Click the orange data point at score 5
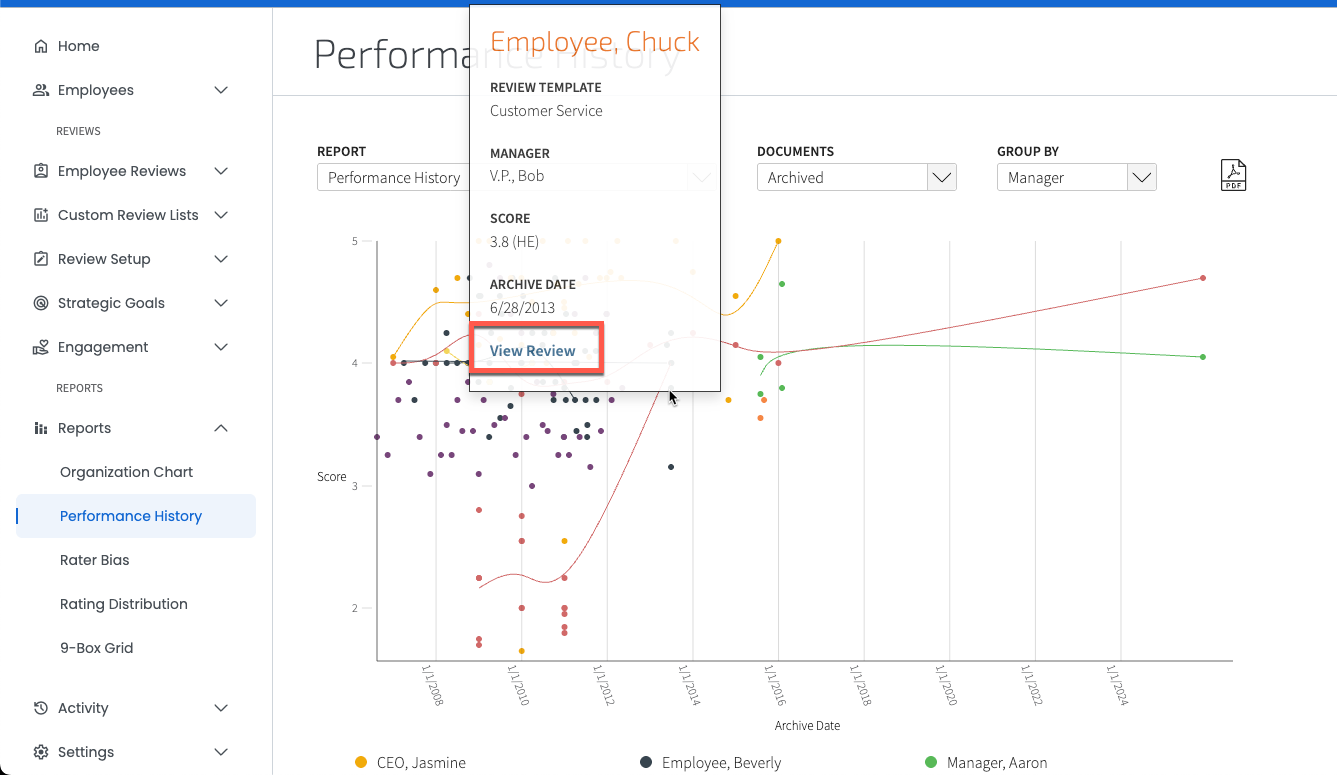Screen dimensions: 1337x775 (x=778, y=241)
